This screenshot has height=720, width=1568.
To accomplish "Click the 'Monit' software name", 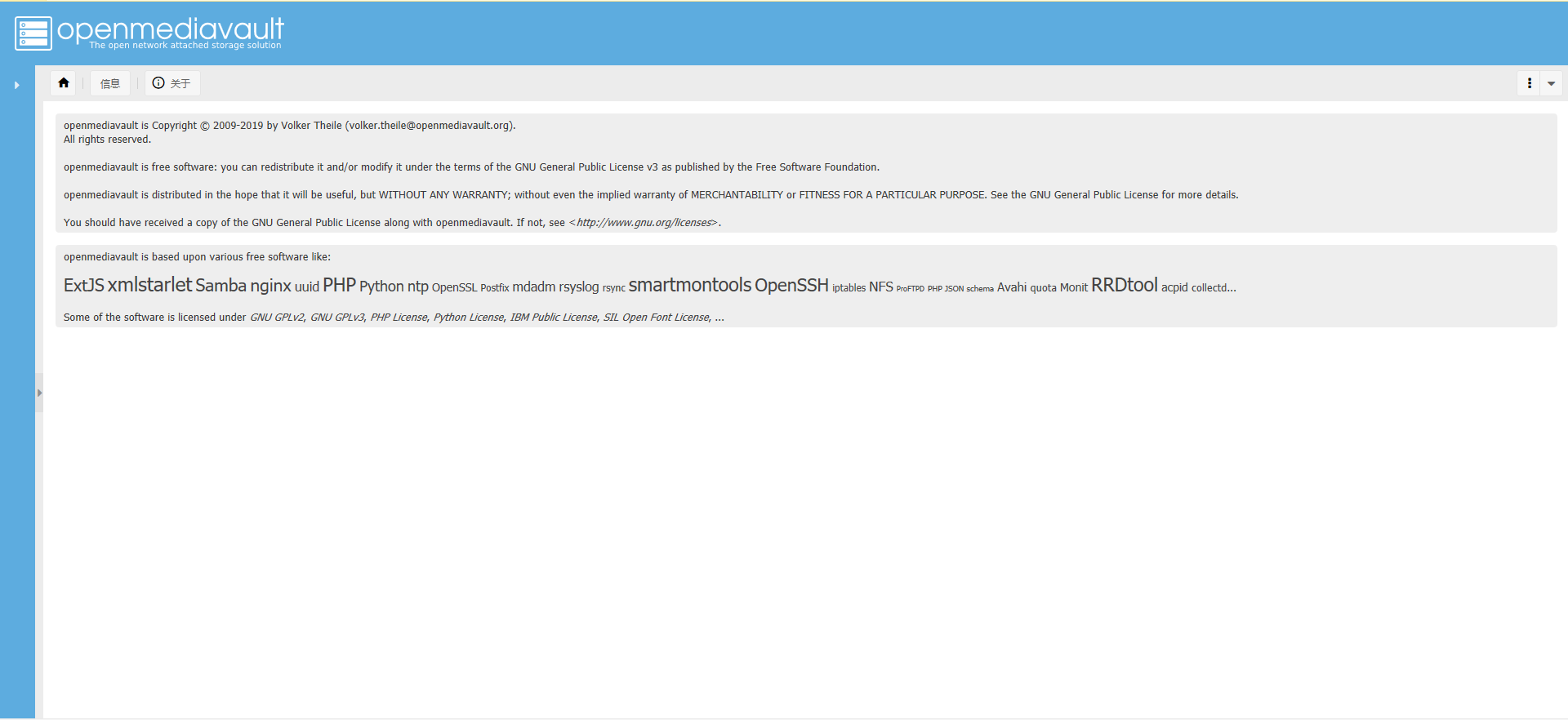I will [1073, 287].
